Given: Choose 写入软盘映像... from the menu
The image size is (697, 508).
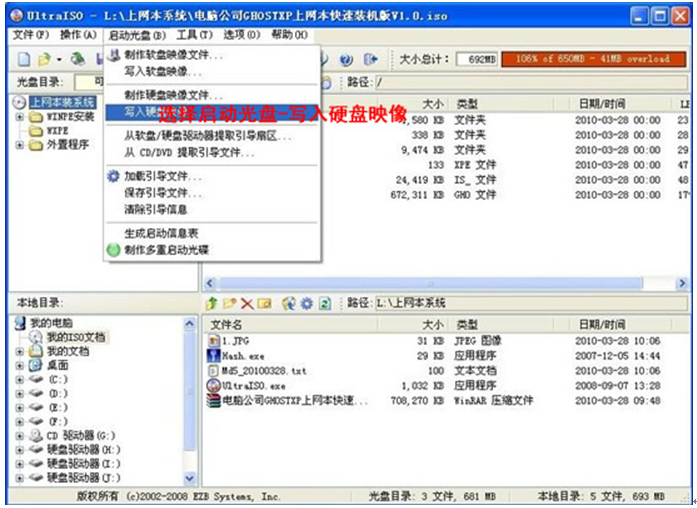Looking at the screenshot, I should tap(212, 71).
